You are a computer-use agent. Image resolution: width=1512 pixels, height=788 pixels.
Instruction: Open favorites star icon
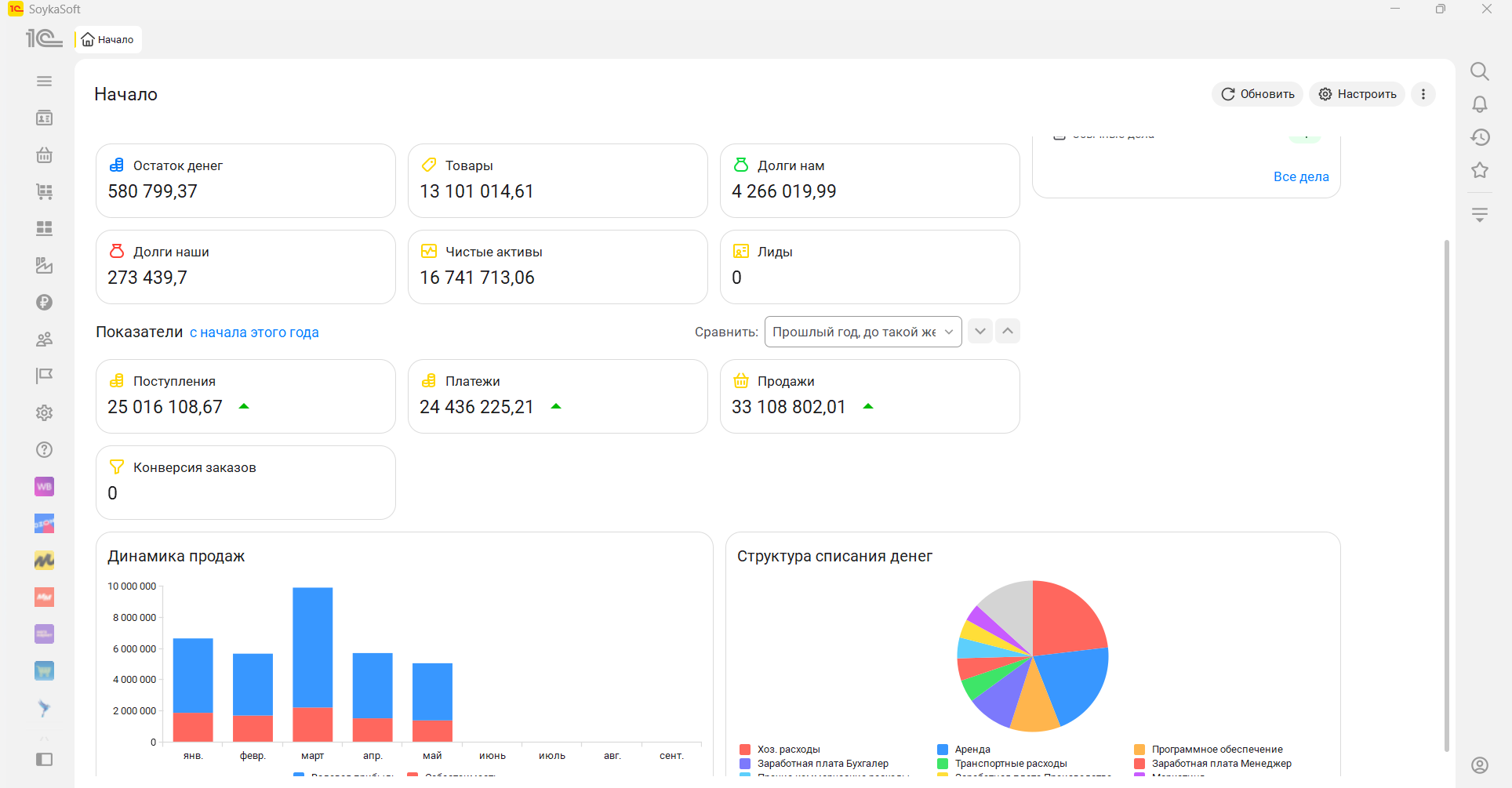(1480, 170)
